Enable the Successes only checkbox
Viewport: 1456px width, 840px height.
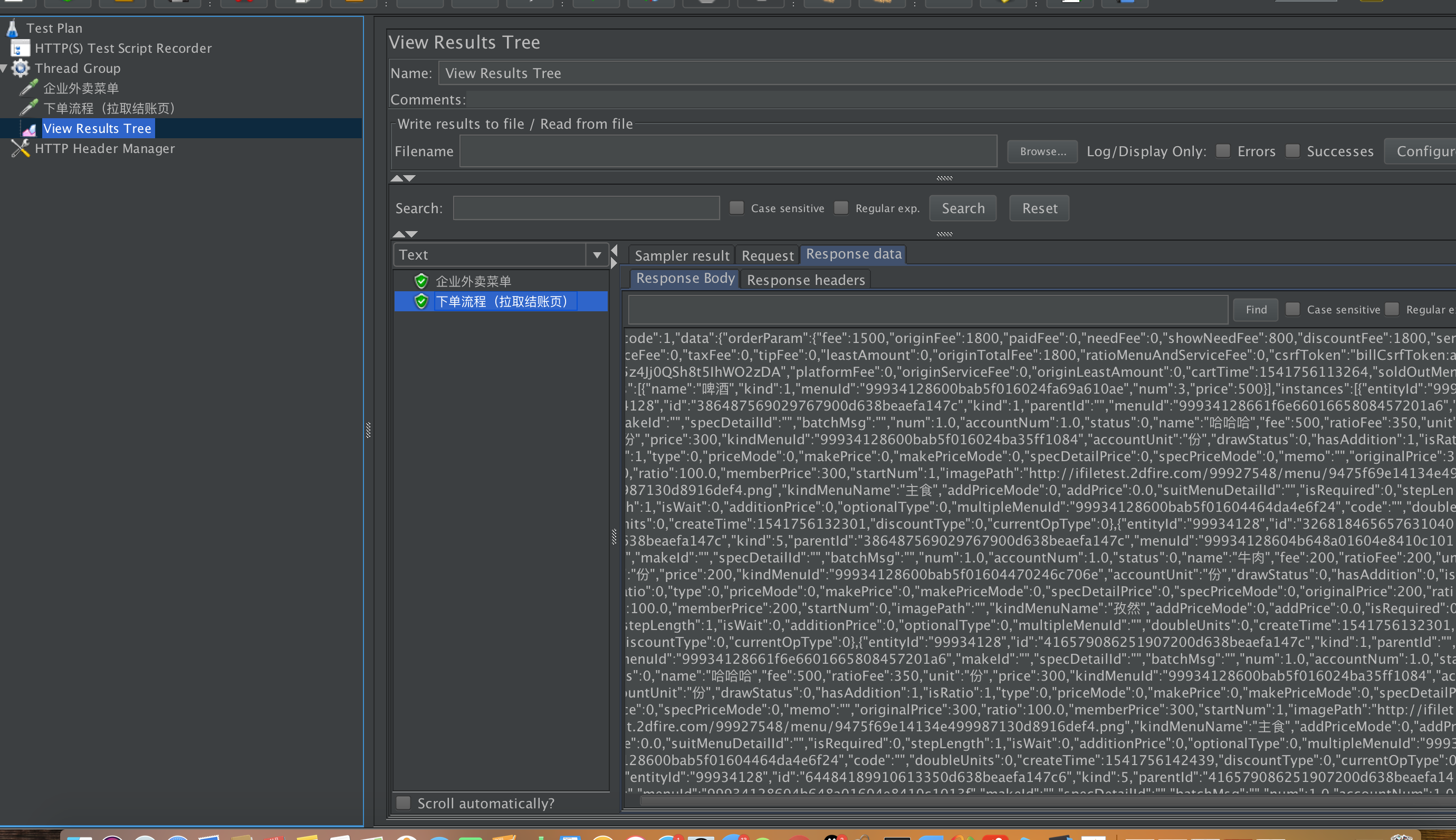[x=1292, y=151]
